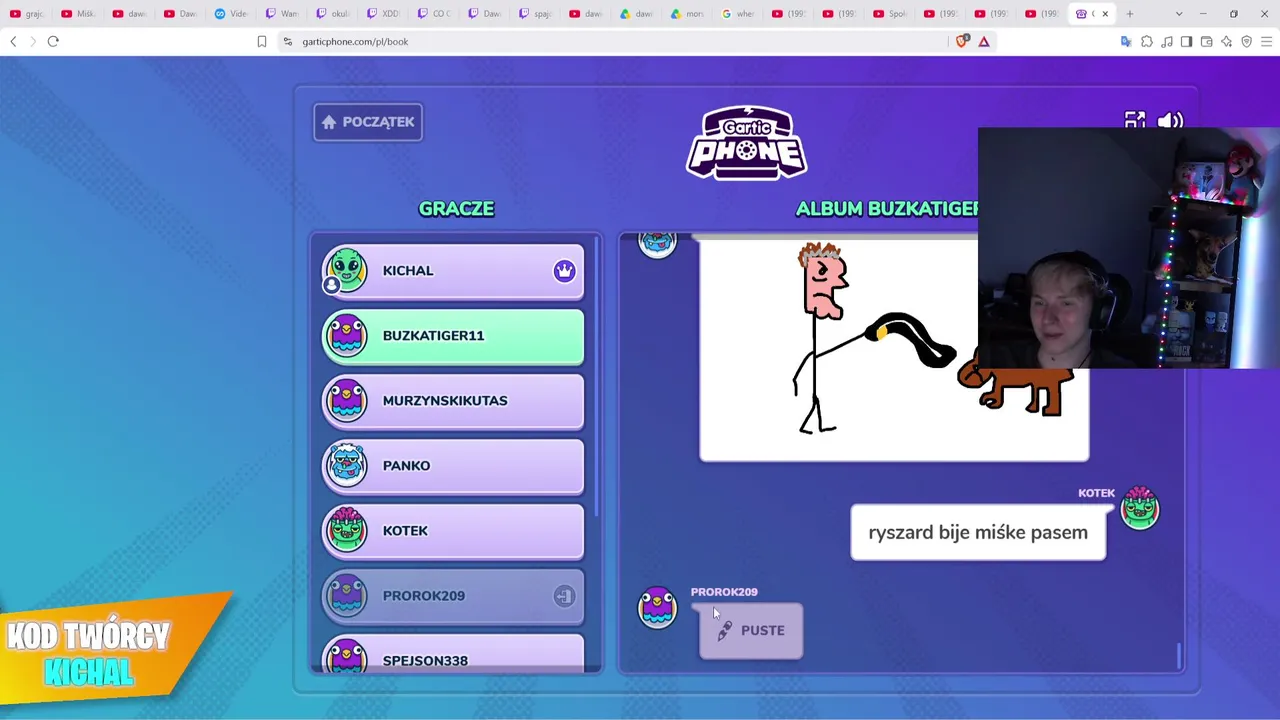Select player Kichal in the list
The image size is (1280, 720).
pyautogui.click(x=453, y=271)
